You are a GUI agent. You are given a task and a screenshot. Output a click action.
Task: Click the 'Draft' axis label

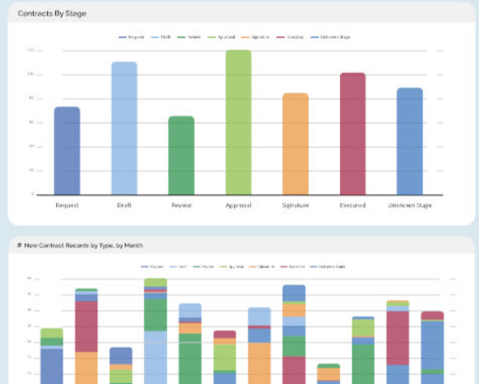(x=124, y=205)
